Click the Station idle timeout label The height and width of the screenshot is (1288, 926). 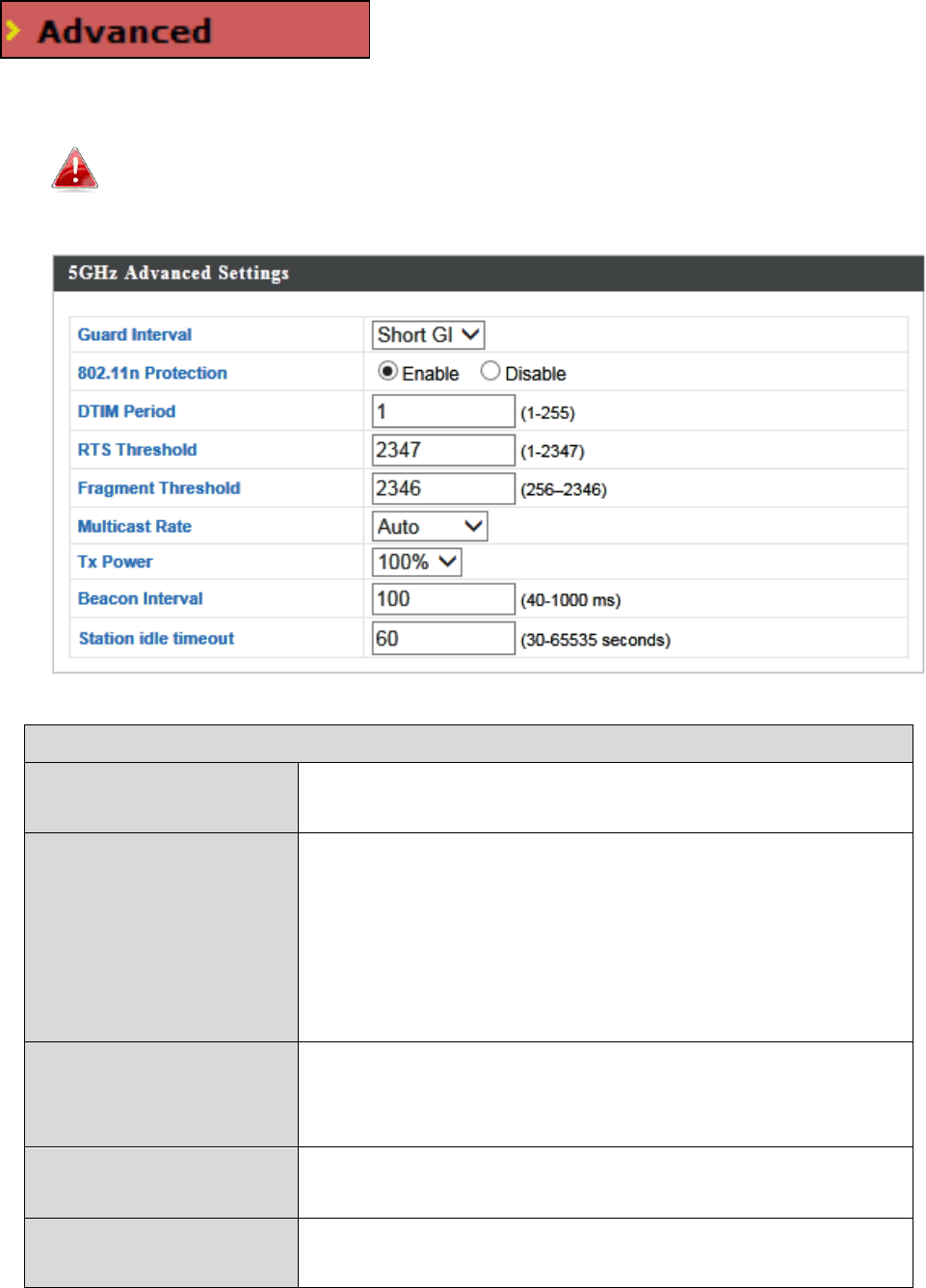(x=156, y=639)
